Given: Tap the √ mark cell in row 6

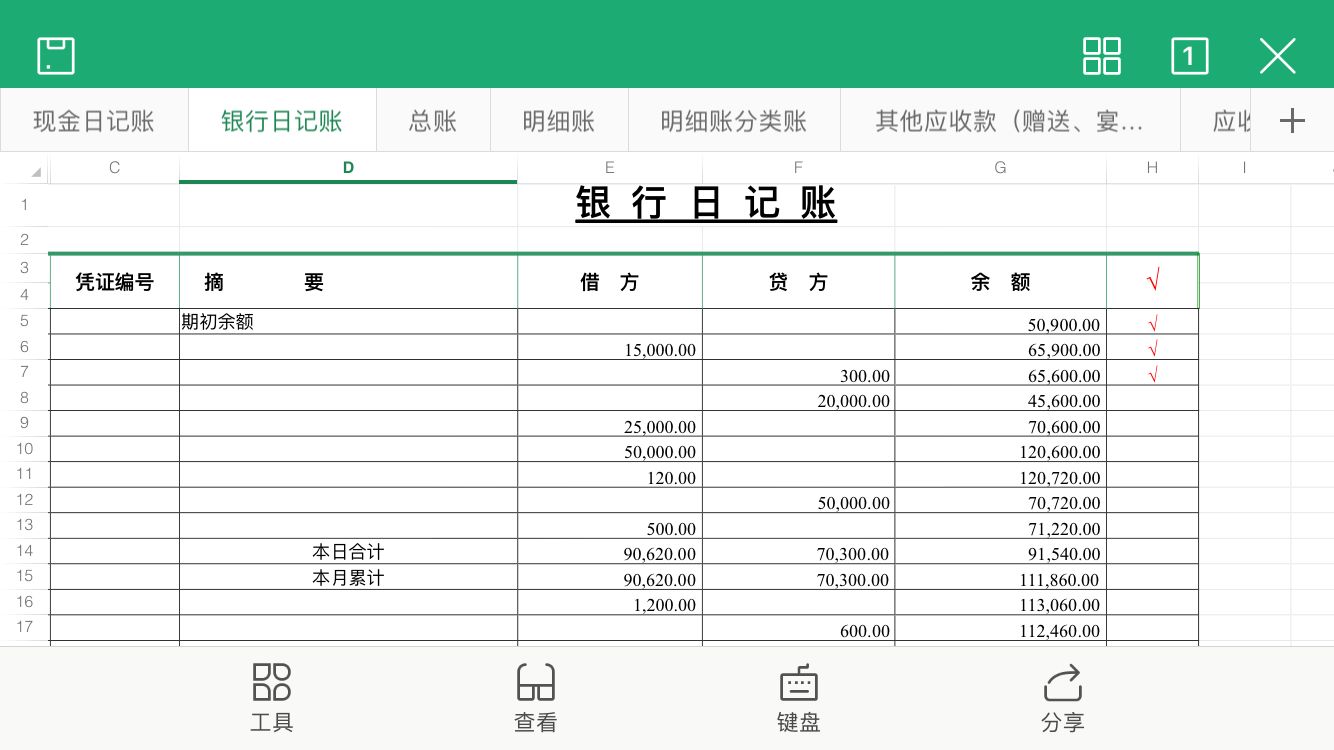Looking at the screenshot, I should tap(1152, 348).
